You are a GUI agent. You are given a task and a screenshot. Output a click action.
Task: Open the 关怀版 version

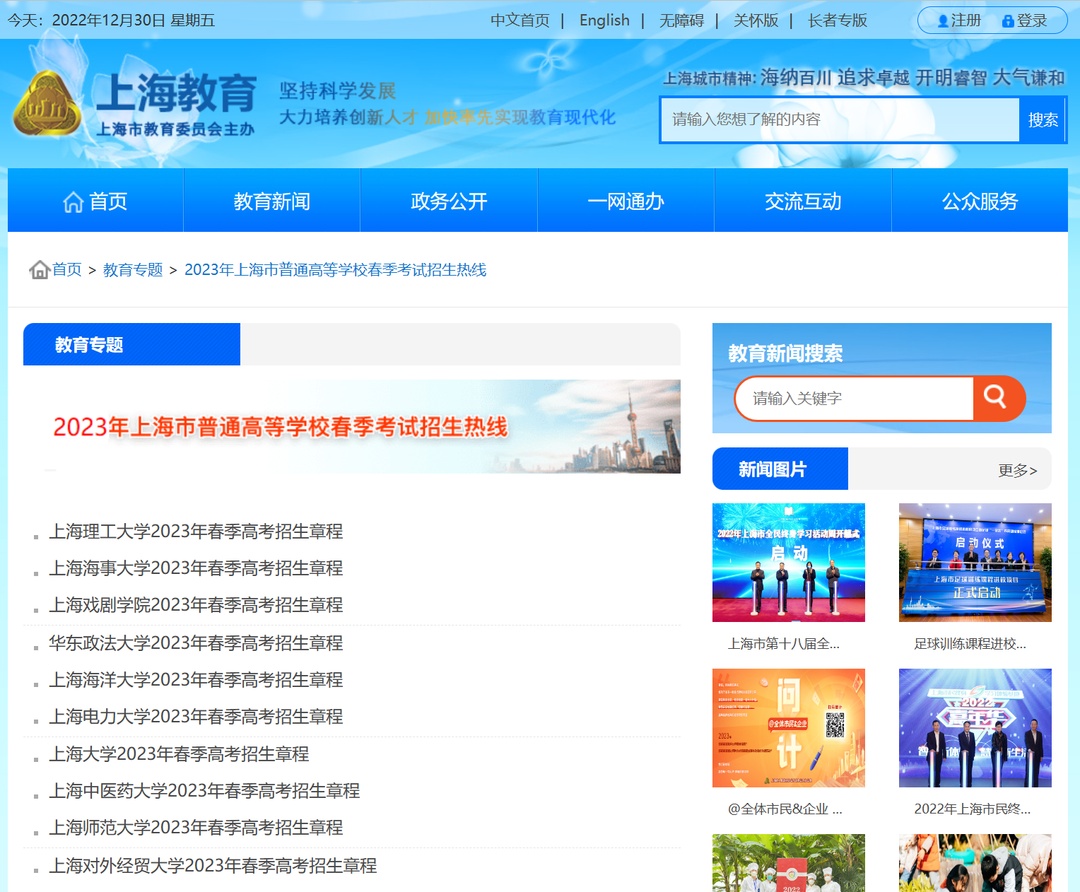pos(756,21)
